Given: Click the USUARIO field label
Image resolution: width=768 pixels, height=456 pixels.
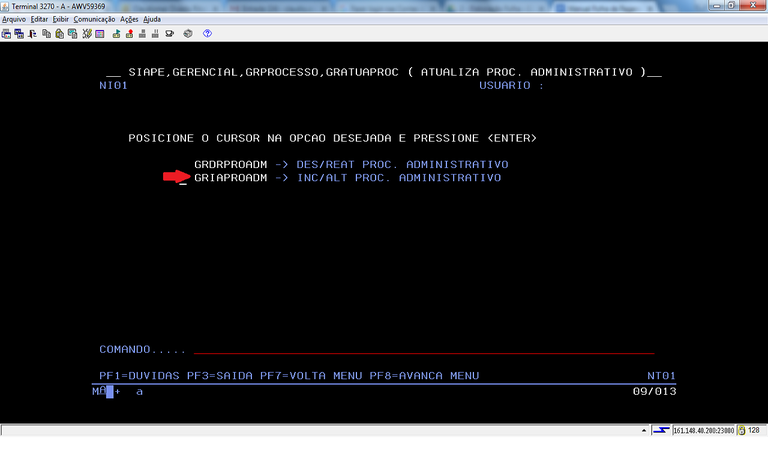Looking at the screenshot, I should (511, 85).
